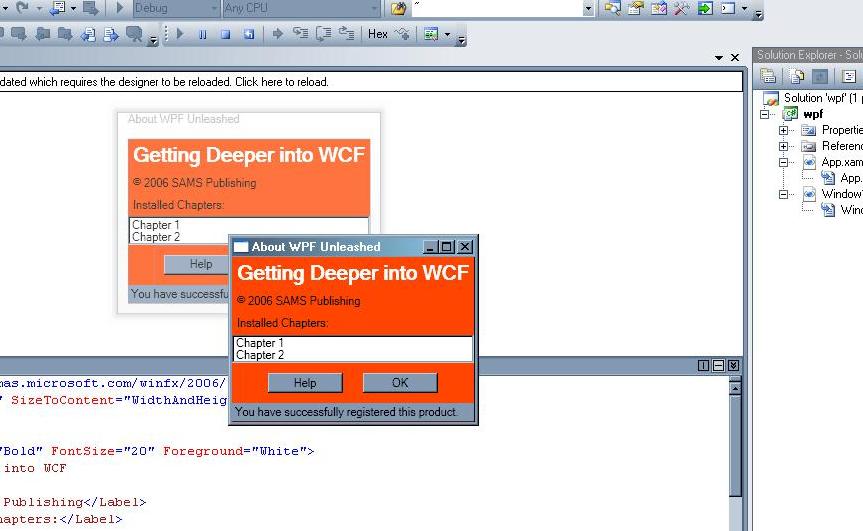Select Chapter 1 in designer preview list
This screenshot has width=863, height=531.
[156, 225]
